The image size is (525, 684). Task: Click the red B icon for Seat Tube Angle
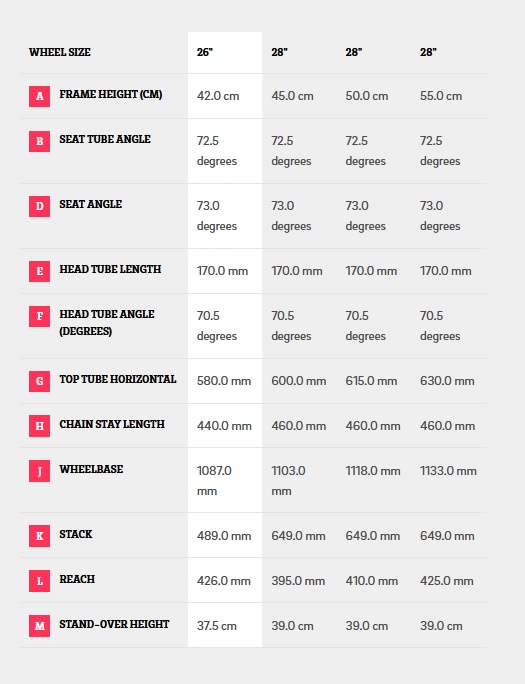point(39,141)
